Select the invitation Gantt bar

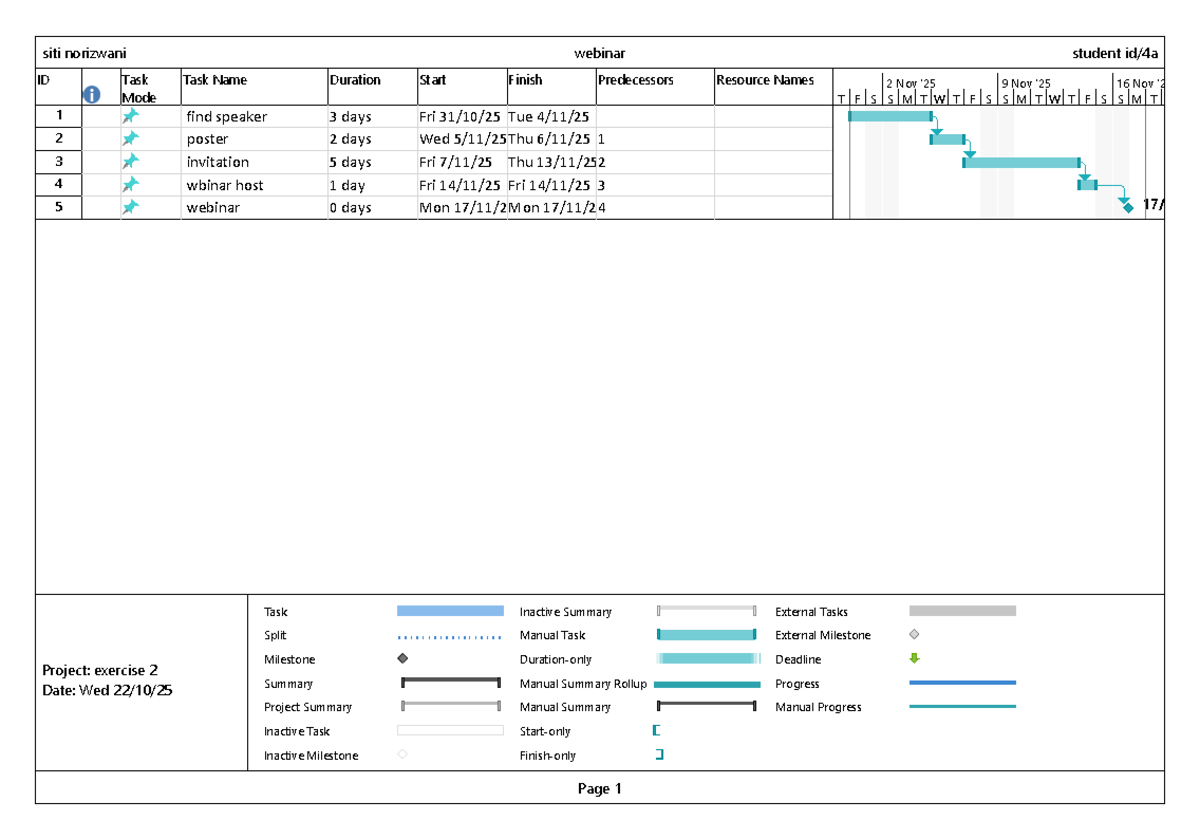[1022, 162]
